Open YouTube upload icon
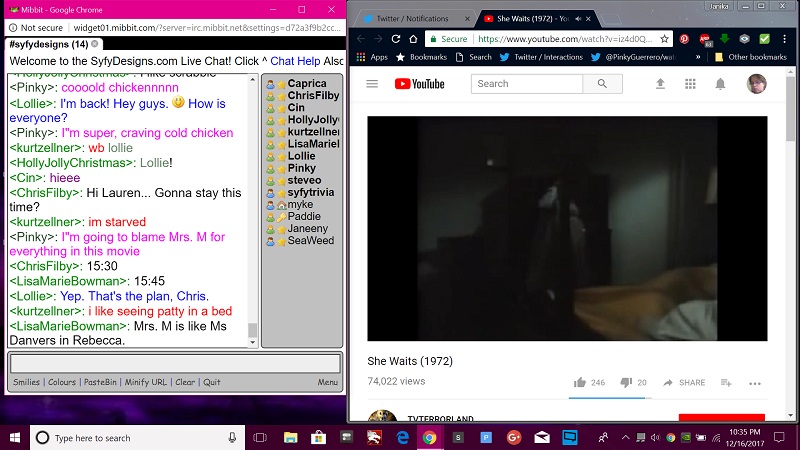The width and height of the screenshot is (800, 450). pyautogui.click(x=660, y=84)
